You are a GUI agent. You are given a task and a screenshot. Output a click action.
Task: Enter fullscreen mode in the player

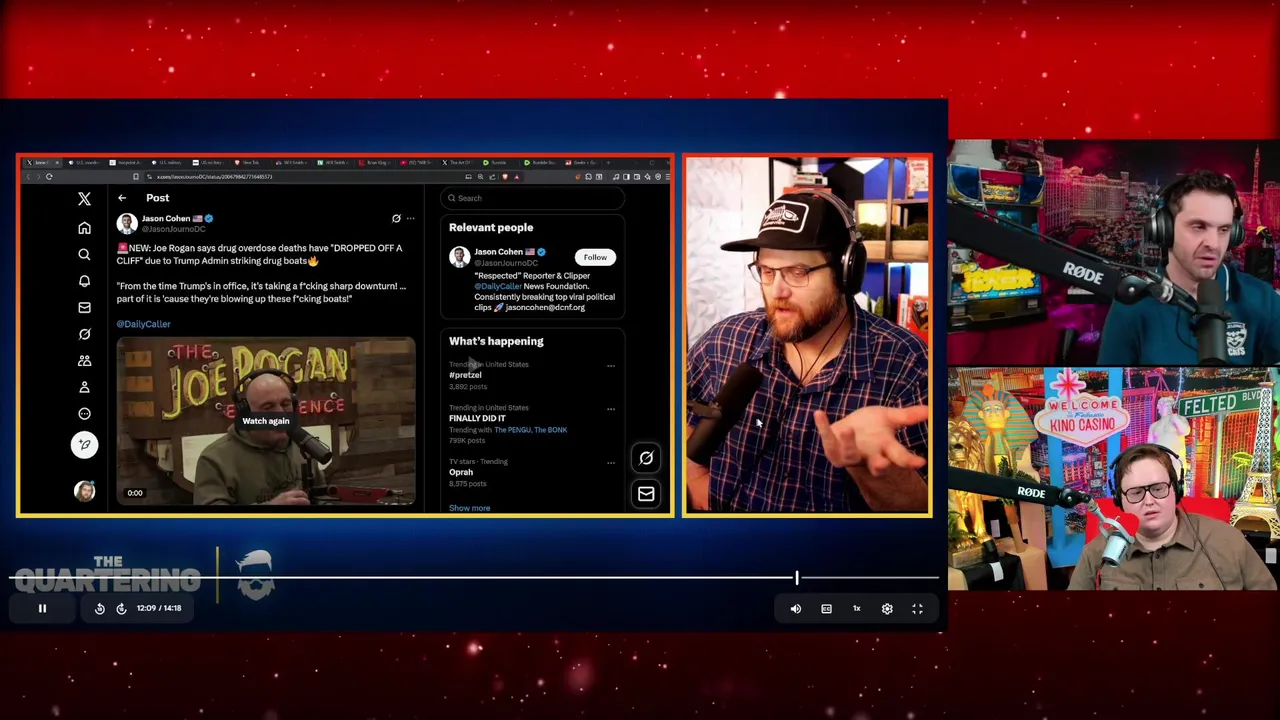pyautogui.click(x=917, y=608)
